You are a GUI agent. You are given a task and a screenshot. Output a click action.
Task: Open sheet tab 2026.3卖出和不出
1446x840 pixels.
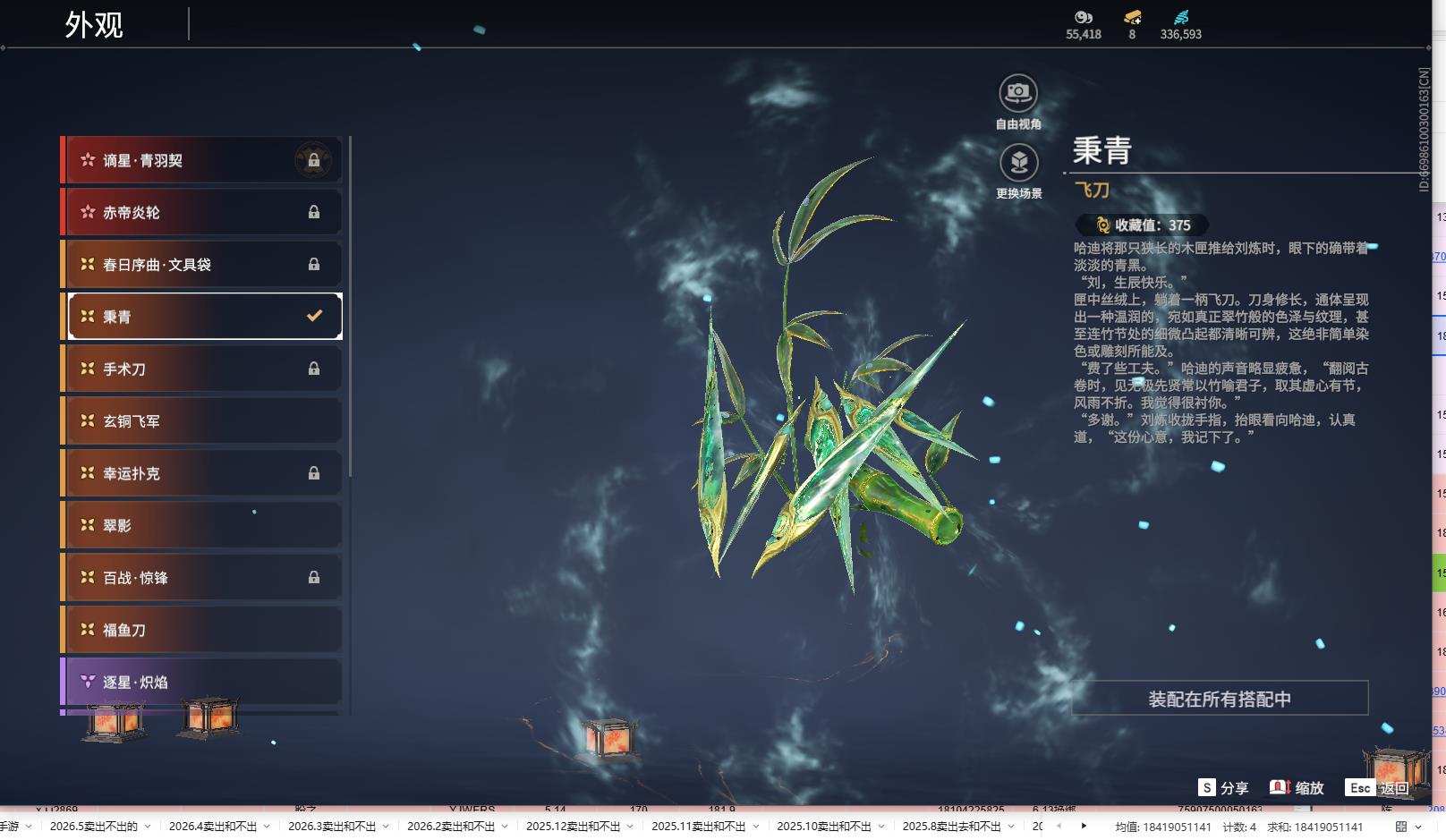pyautogui.click(x=332, y=827)
